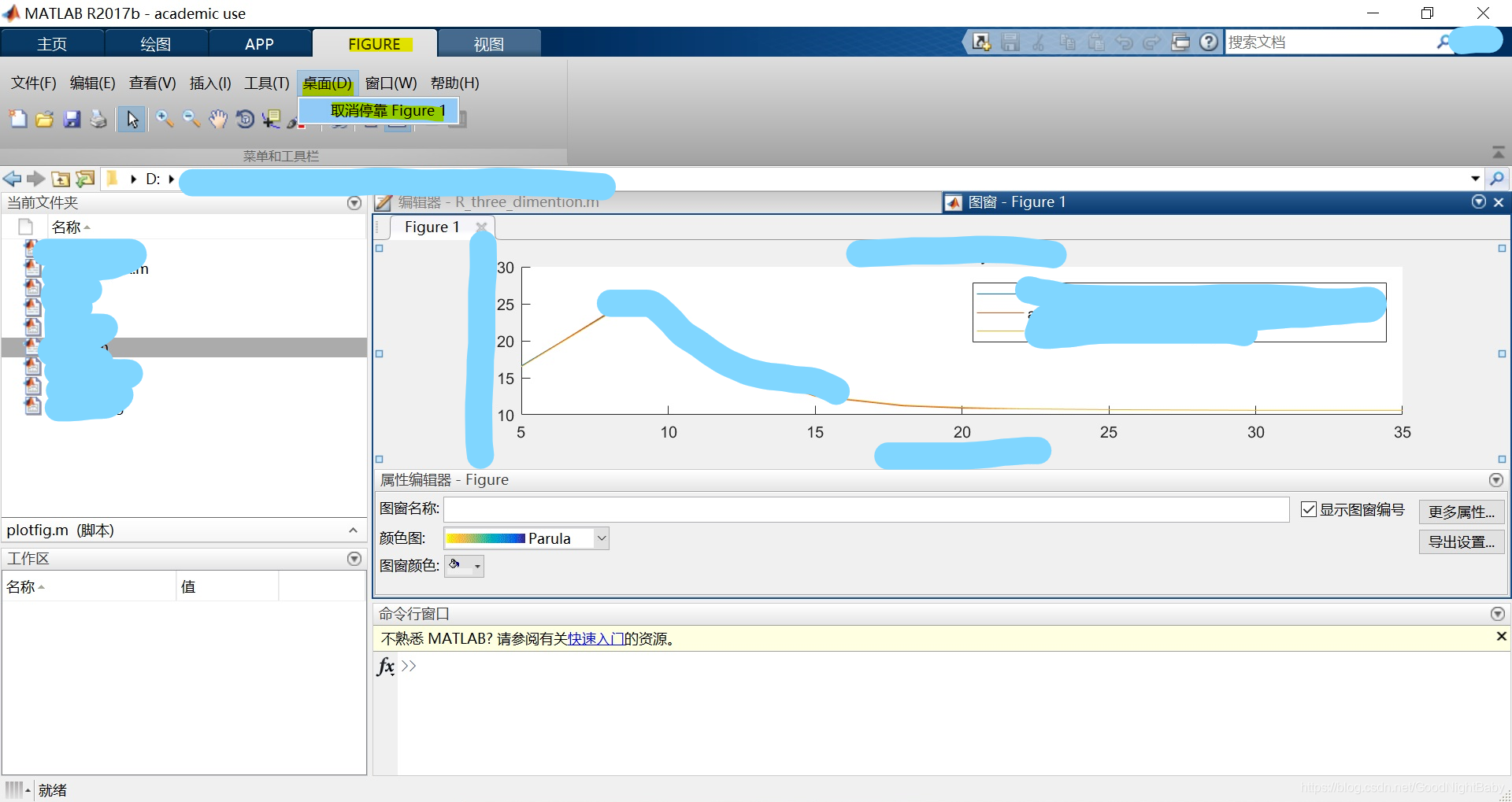Open the 编辑(E) menu
Viewport: 1512px width, 802px height.
pos(92,83)
